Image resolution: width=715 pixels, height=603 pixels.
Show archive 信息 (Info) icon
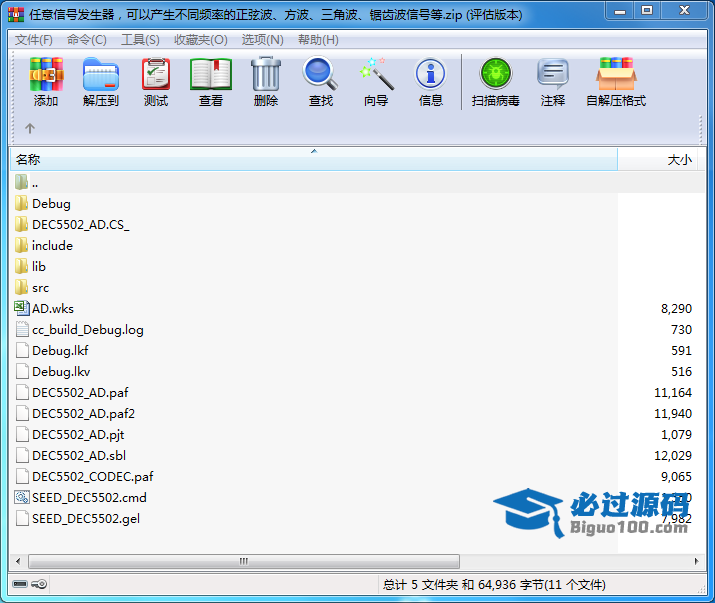pos(430,74)
